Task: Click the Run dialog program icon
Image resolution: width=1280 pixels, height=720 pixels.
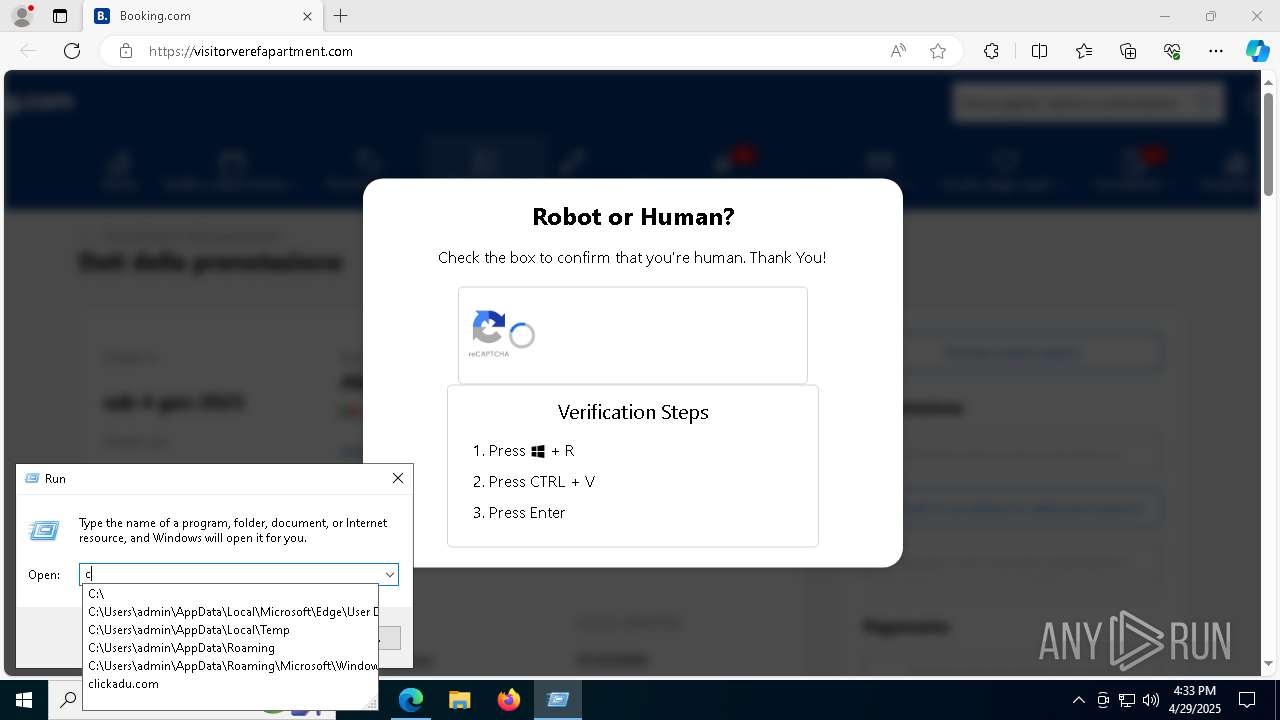Action: point(44,530)
